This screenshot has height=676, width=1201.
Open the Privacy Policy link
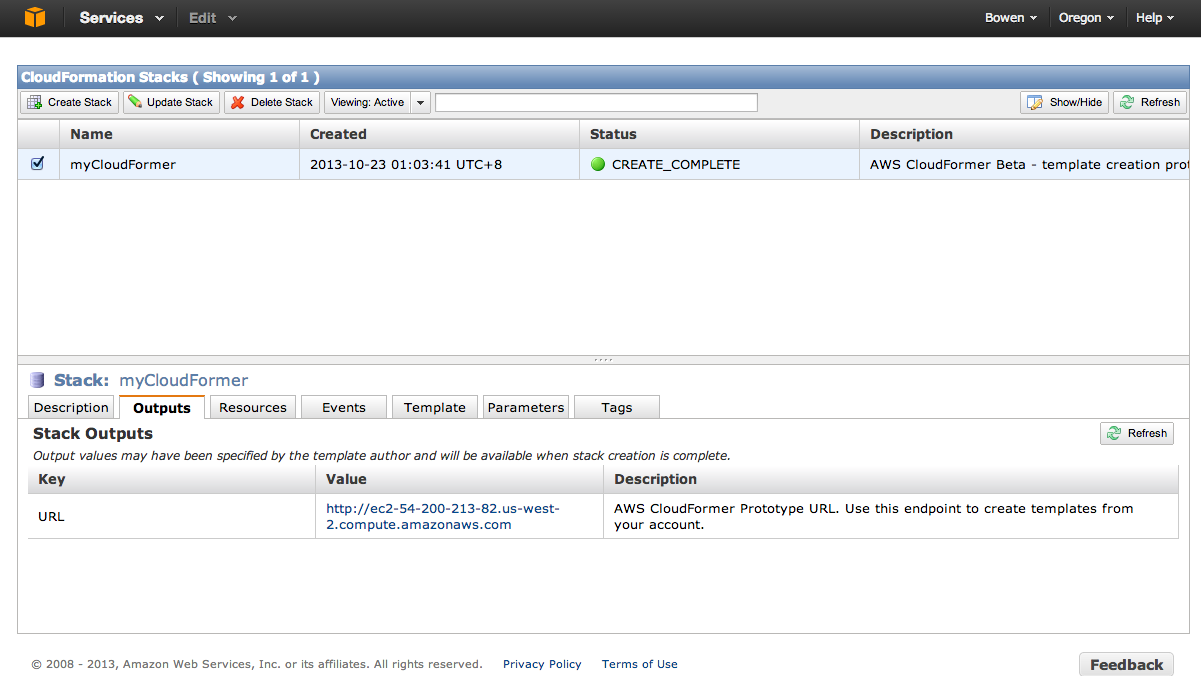[x=542, y=664]
